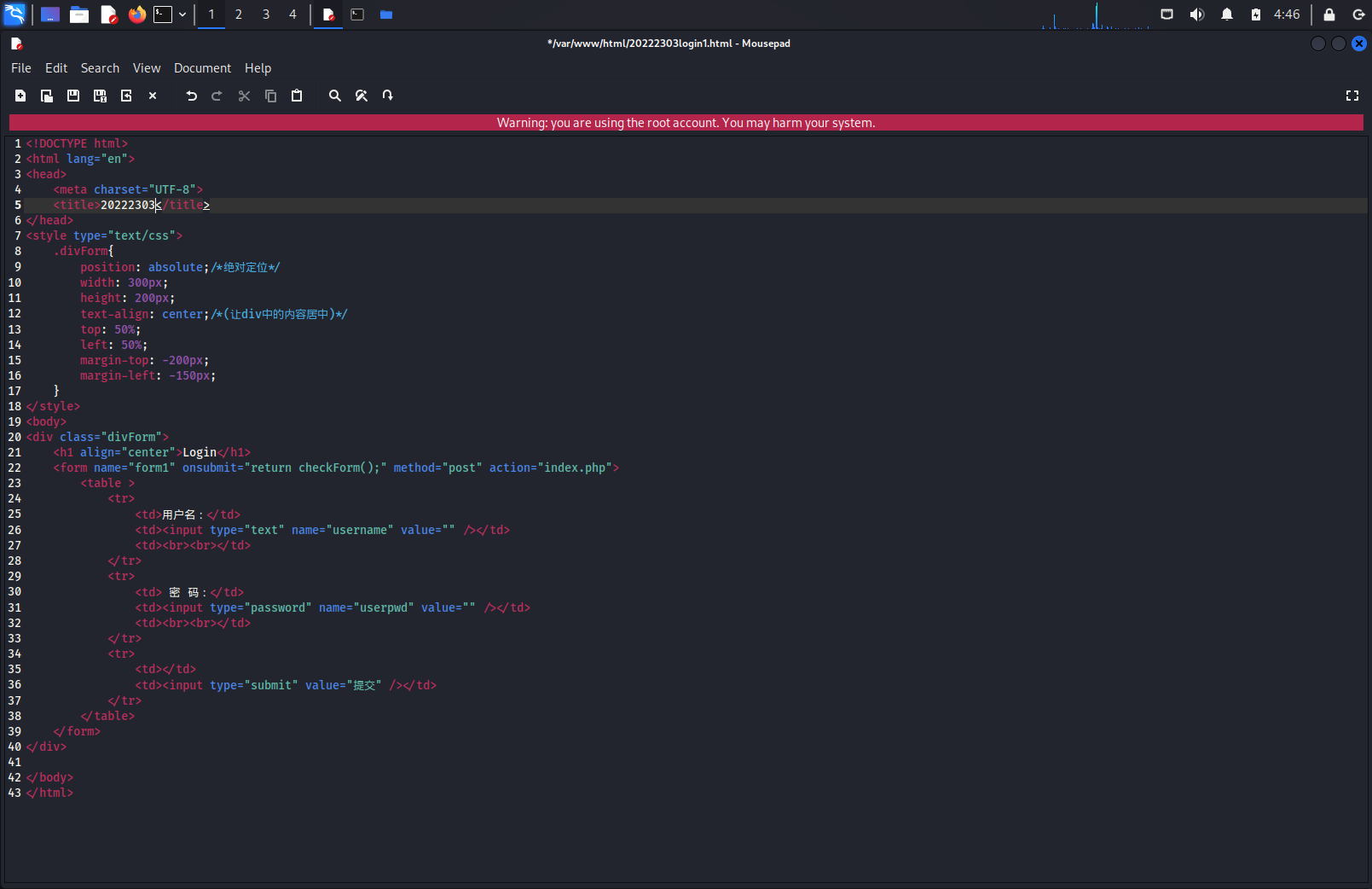Image resolution: width=1372 pixels, height=889 pixels.
Task: Open the Search menu
Action: coord(100,68)
